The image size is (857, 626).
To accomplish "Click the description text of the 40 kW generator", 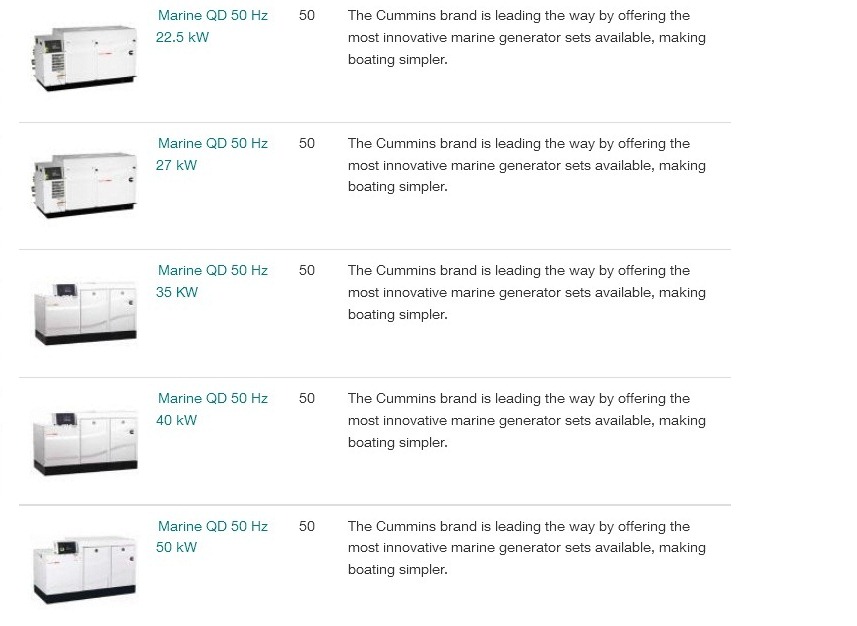I will coord(527,420).
